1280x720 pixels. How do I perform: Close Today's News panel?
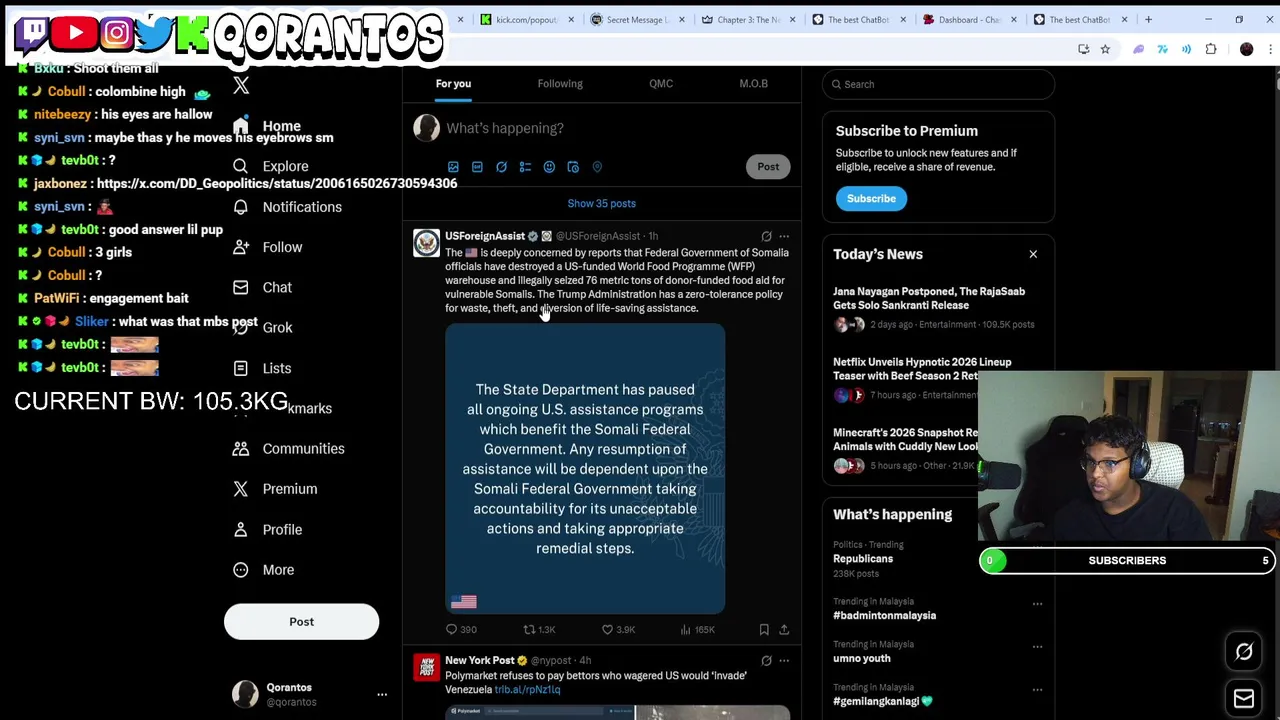[1033, 254]
